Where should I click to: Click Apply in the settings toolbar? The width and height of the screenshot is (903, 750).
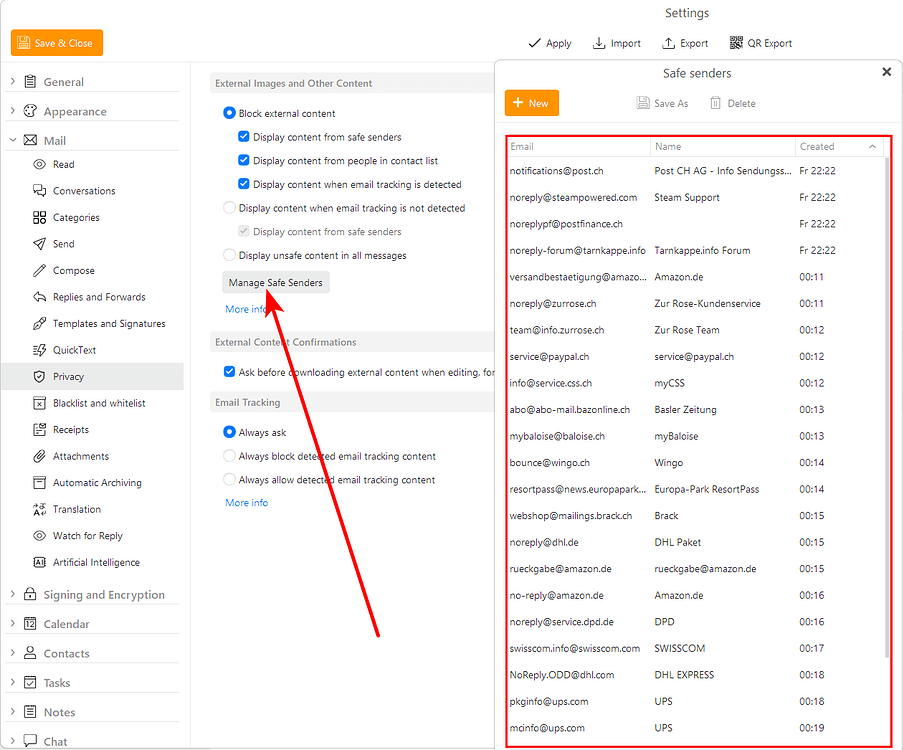550,43
